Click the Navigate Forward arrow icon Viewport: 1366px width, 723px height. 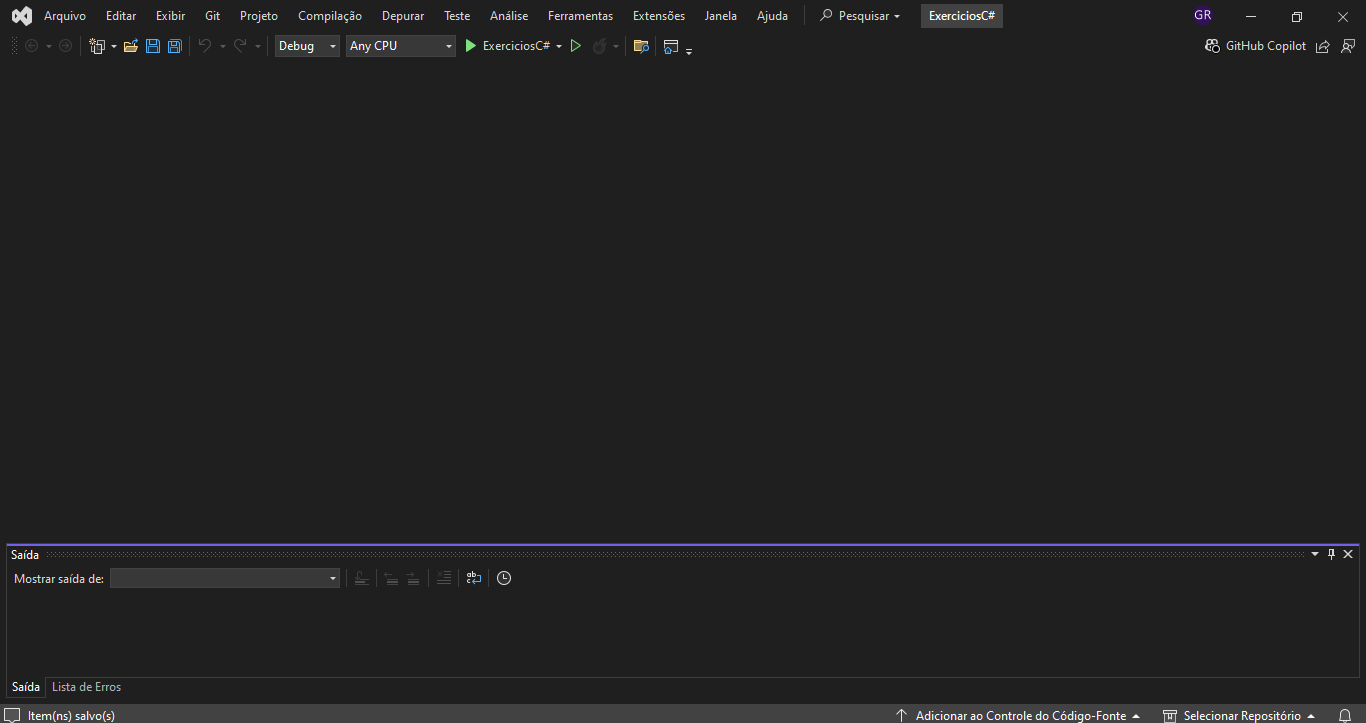point(65,46)
